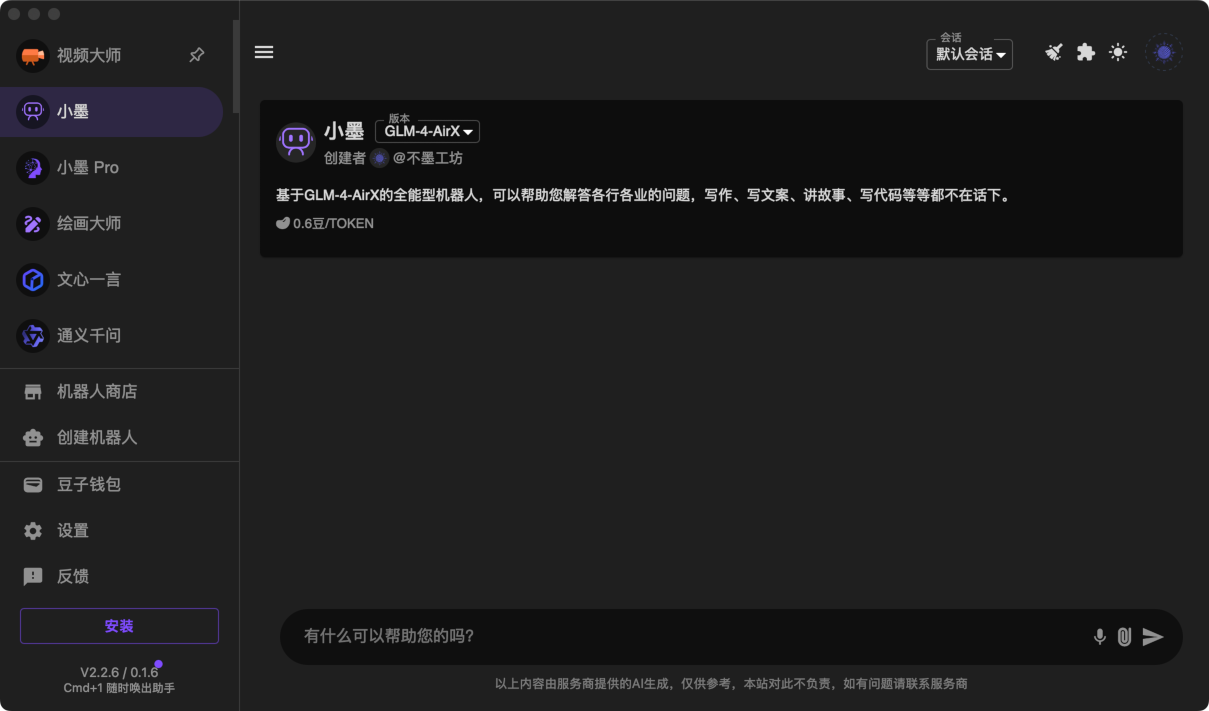1209x711 pixels.
Task: Toggle light/dark theme sun icon
Action: (x=1118, y=52)
